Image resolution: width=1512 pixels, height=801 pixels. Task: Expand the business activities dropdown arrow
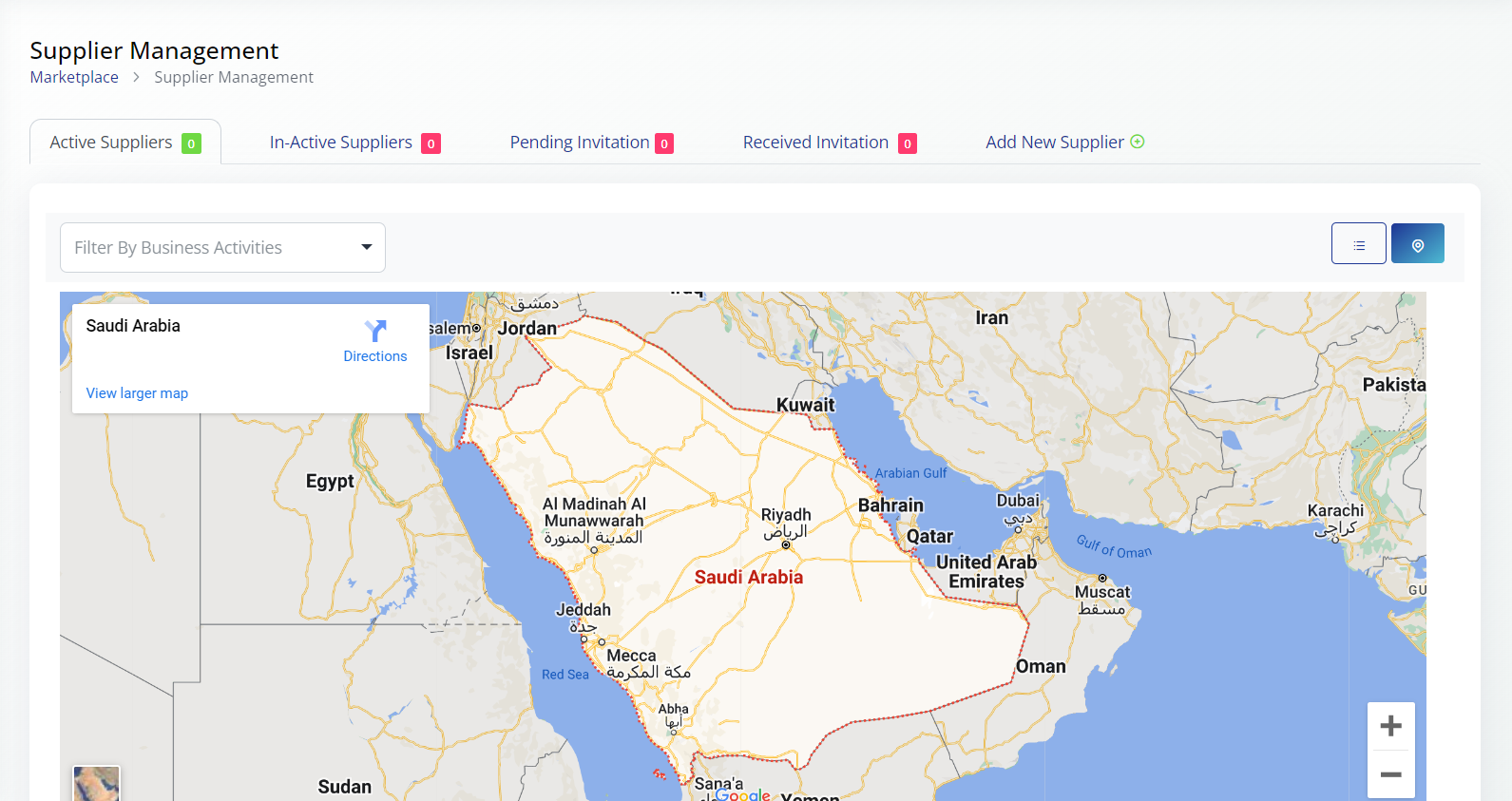pyautogui.click(x=367, y=247)
